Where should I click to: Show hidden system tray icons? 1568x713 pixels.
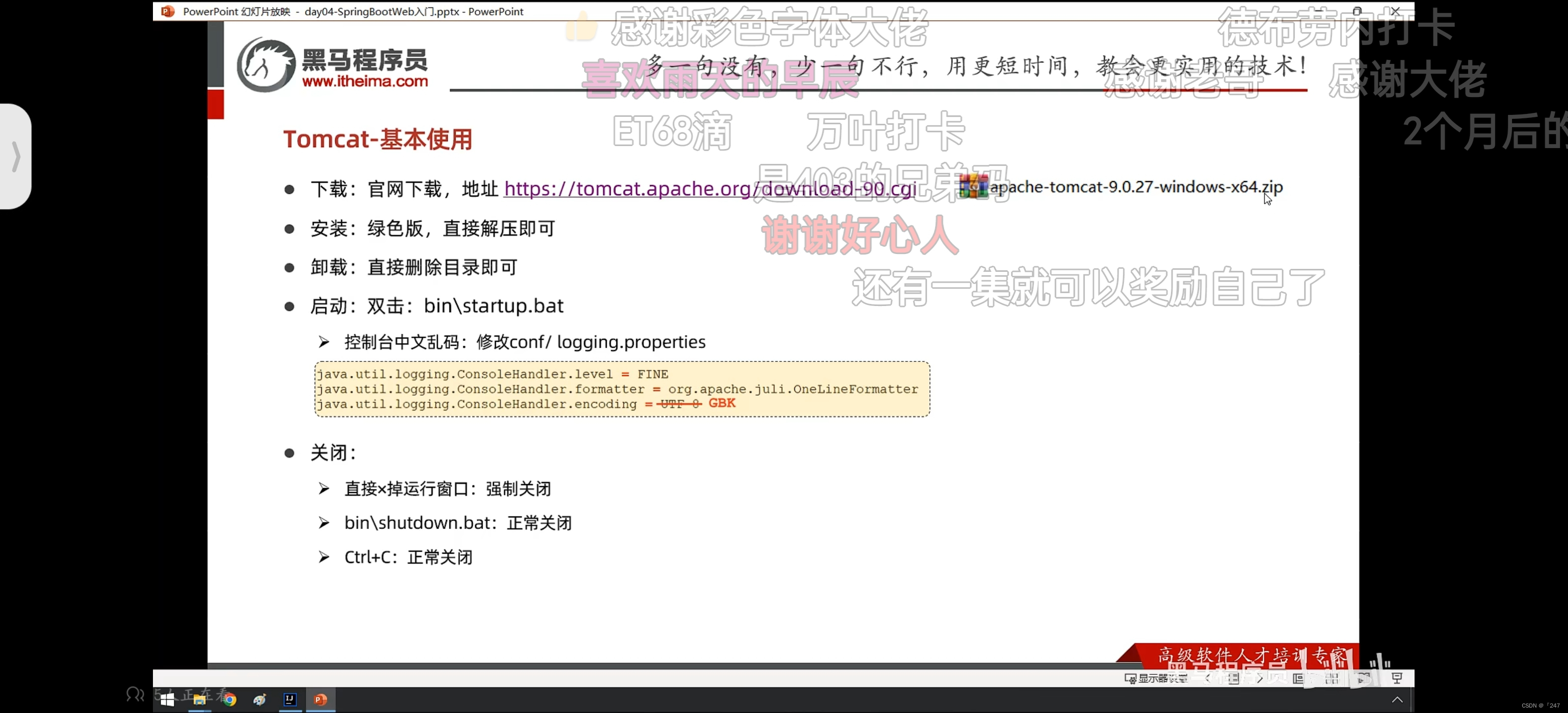point(1397,700)
